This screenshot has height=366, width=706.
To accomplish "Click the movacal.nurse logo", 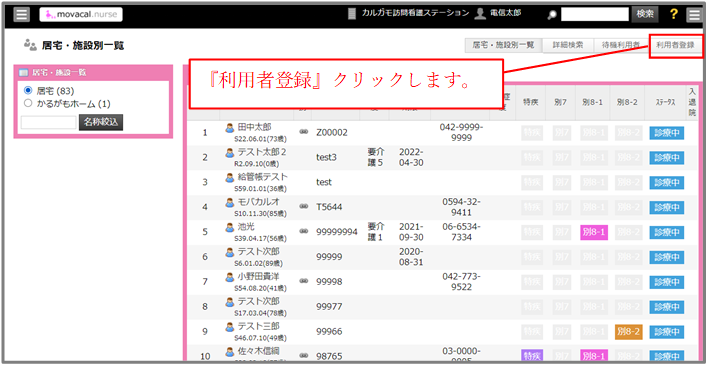I will [x=81, y=14].
